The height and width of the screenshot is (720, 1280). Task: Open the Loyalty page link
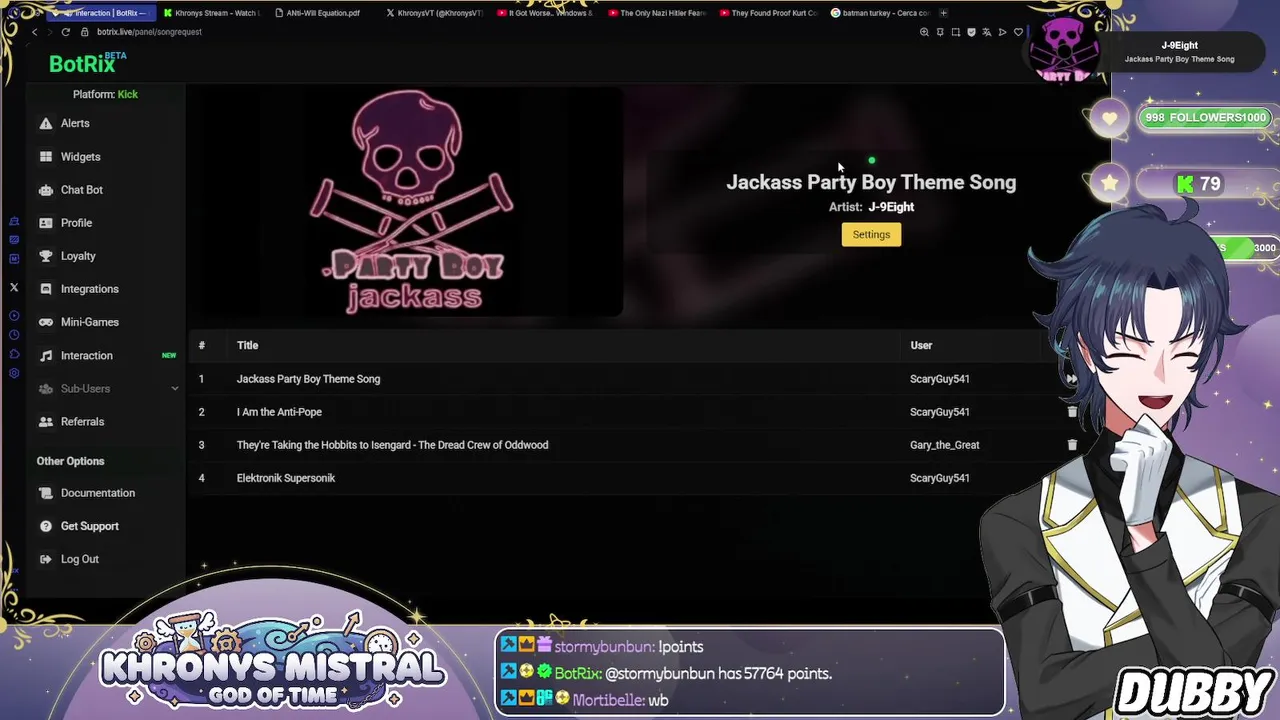point(78,256)
